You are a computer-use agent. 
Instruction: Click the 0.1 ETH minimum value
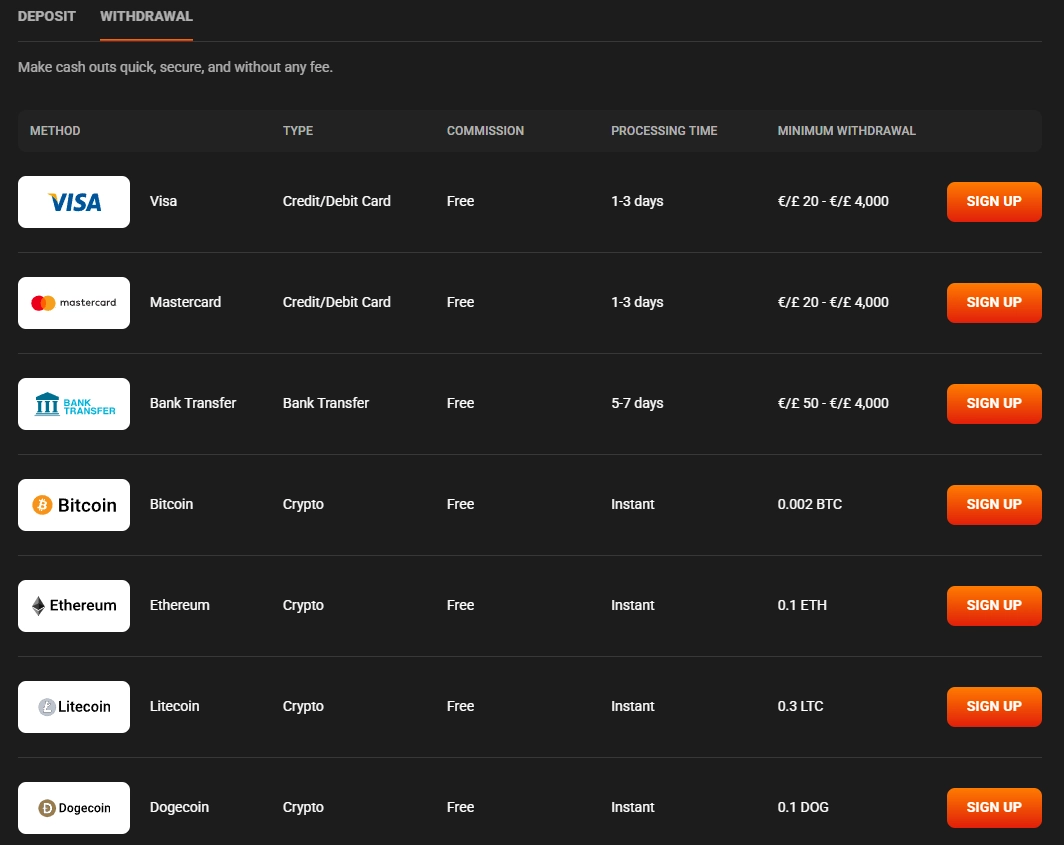point(802,605)
